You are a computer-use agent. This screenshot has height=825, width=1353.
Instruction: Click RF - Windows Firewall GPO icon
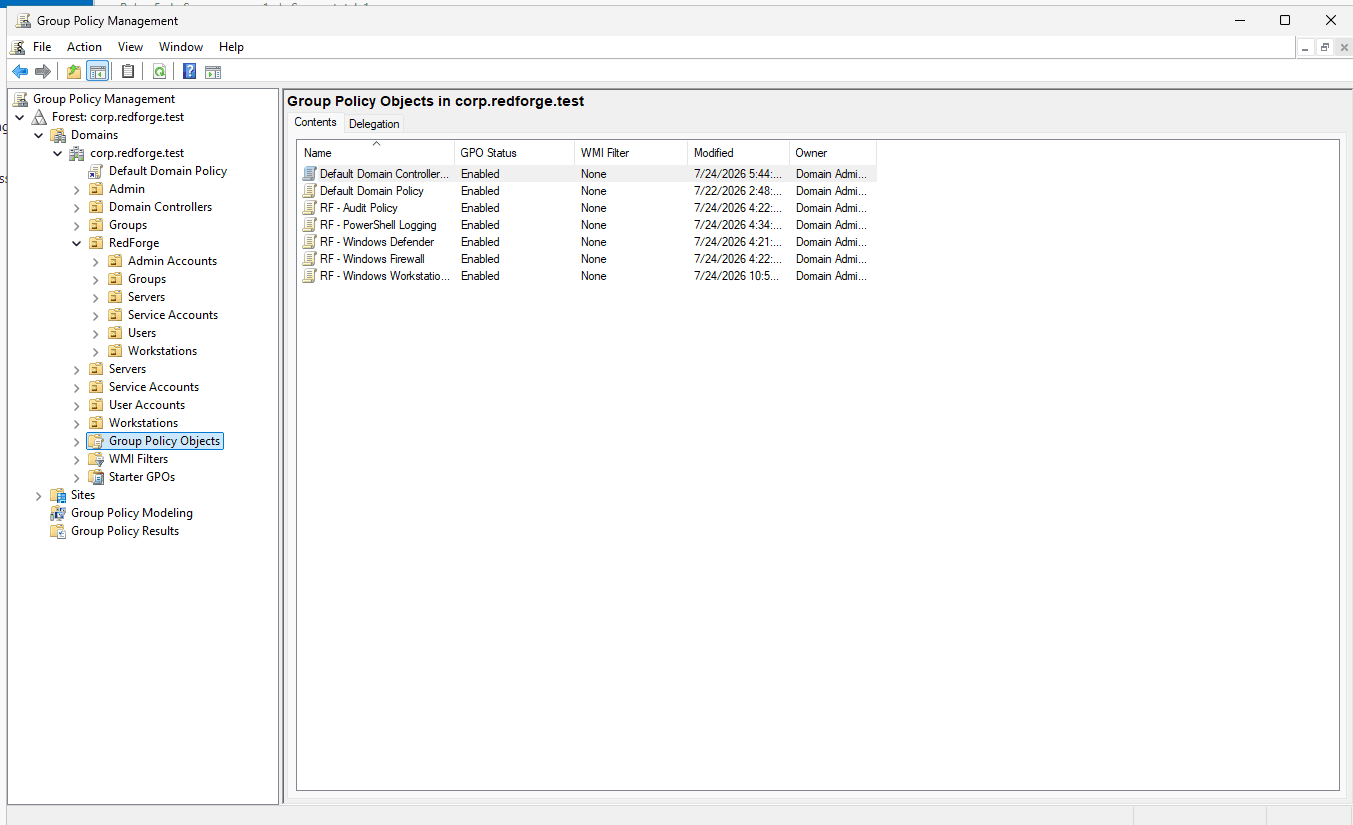tap(310, 259)
